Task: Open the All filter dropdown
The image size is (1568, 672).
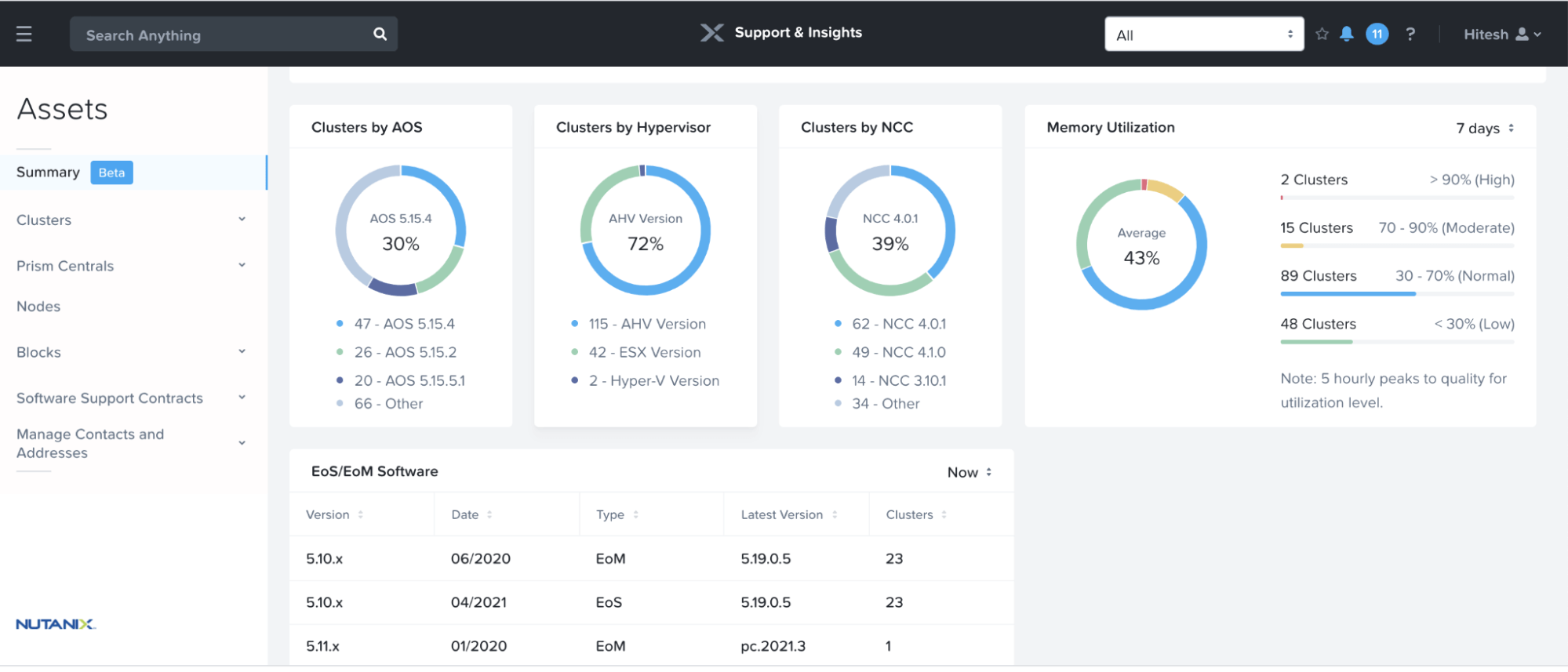Action: click(1203, 35)
